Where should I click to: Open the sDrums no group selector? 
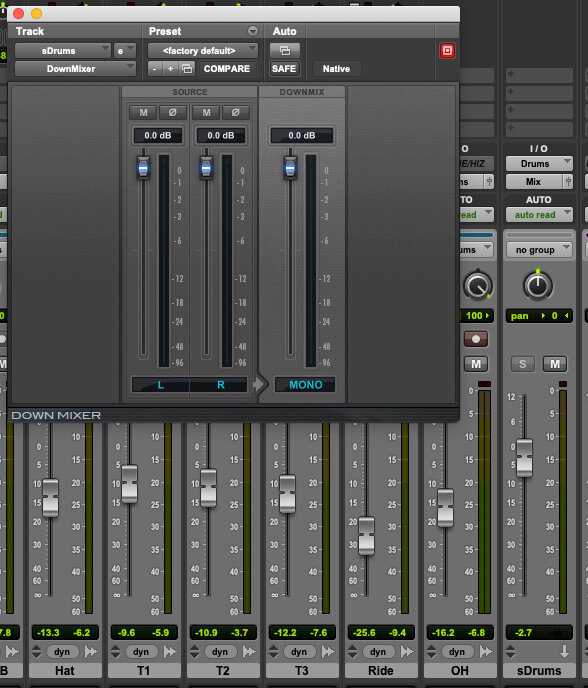[x=539, y=250]
